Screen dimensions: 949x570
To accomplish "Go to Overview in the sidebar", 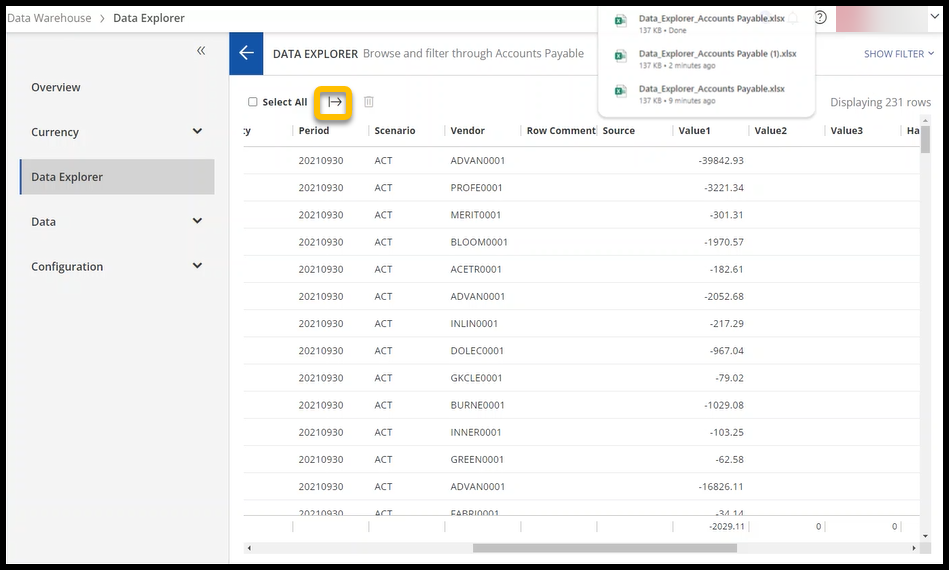I will tap(56, 87).
